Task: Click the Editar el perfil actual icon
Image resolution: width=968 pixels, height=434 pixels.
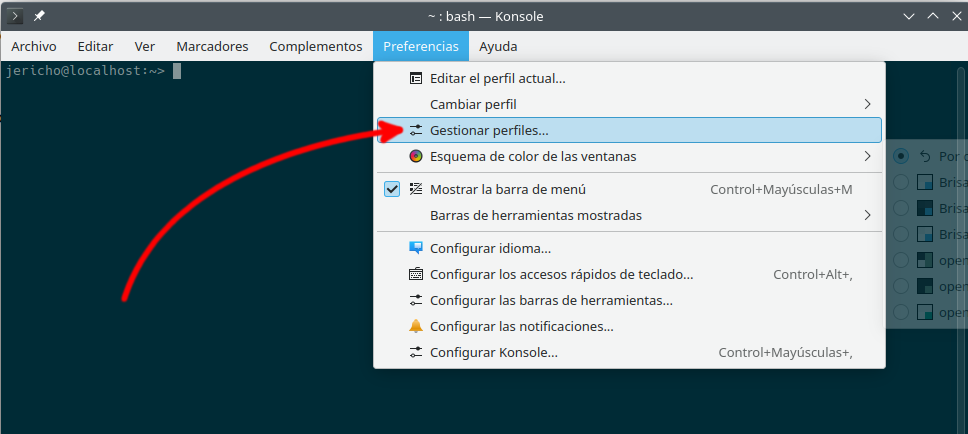Action: (416, 78)
